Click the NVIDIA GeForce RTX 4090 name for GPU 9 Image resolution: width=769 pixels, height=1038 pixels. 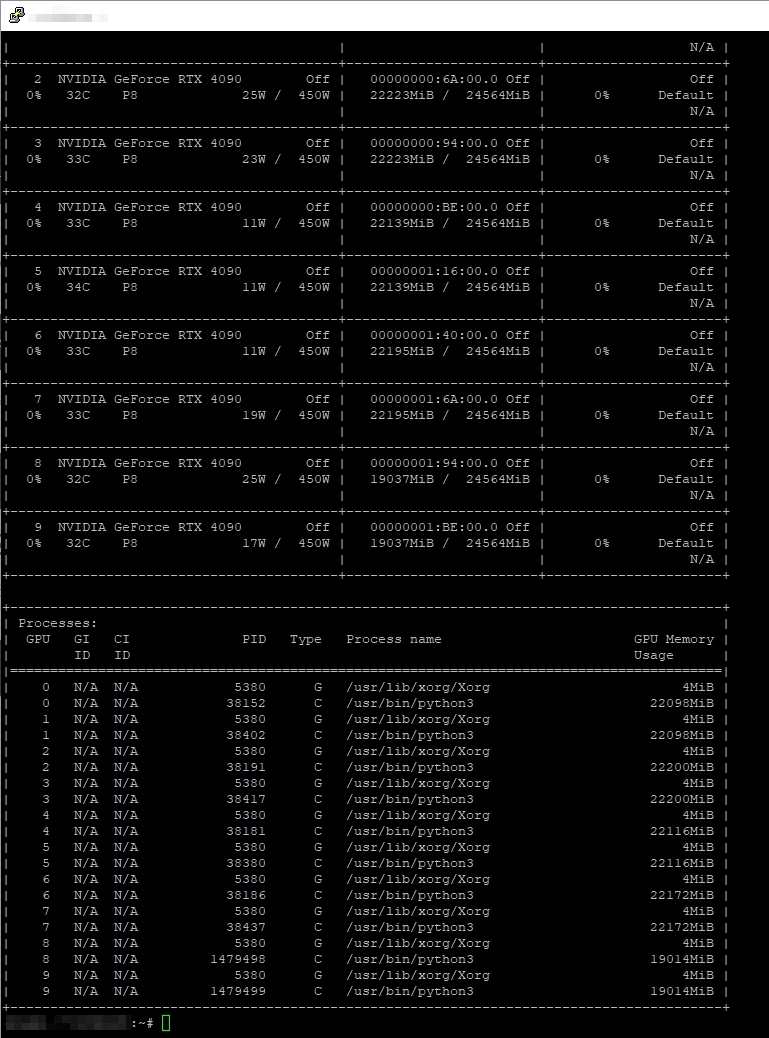[x=150, y=528]
